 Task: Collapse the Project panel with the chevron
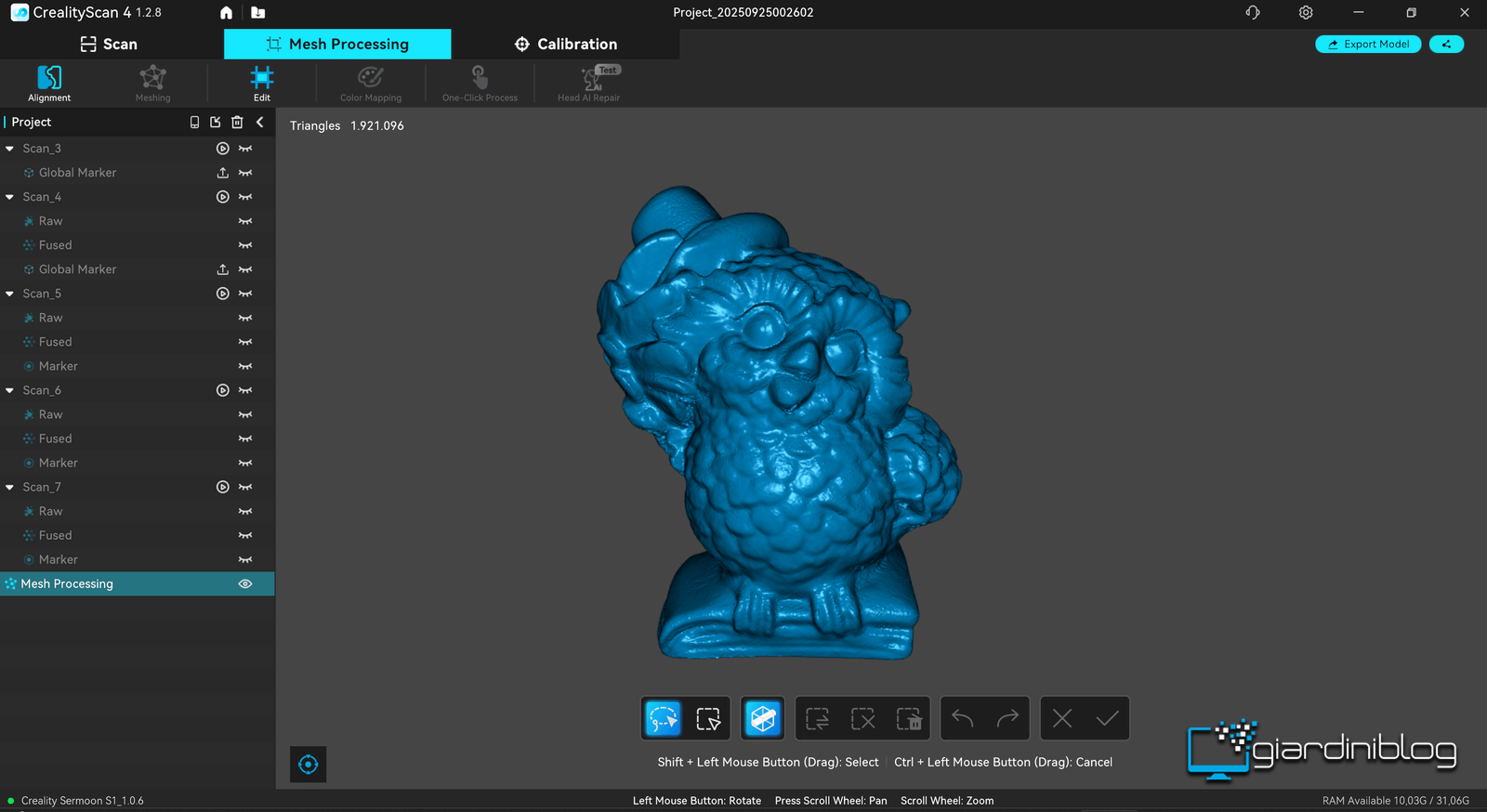coord(260,122)
